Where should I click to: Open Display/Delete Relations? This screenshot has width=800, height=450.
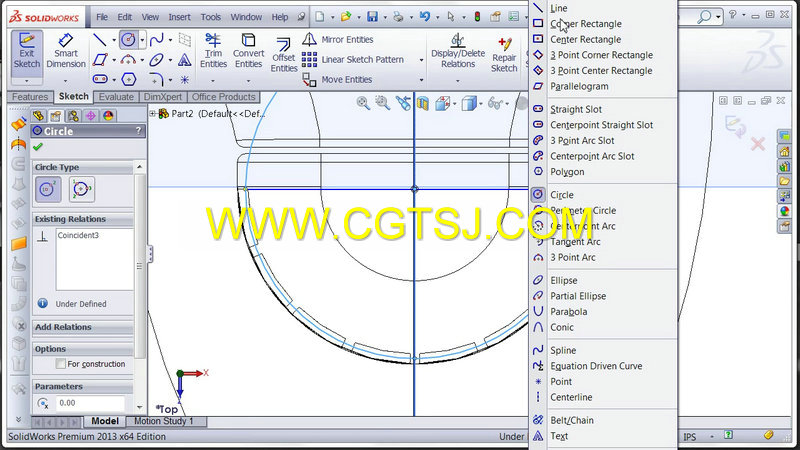pos(458,52)
